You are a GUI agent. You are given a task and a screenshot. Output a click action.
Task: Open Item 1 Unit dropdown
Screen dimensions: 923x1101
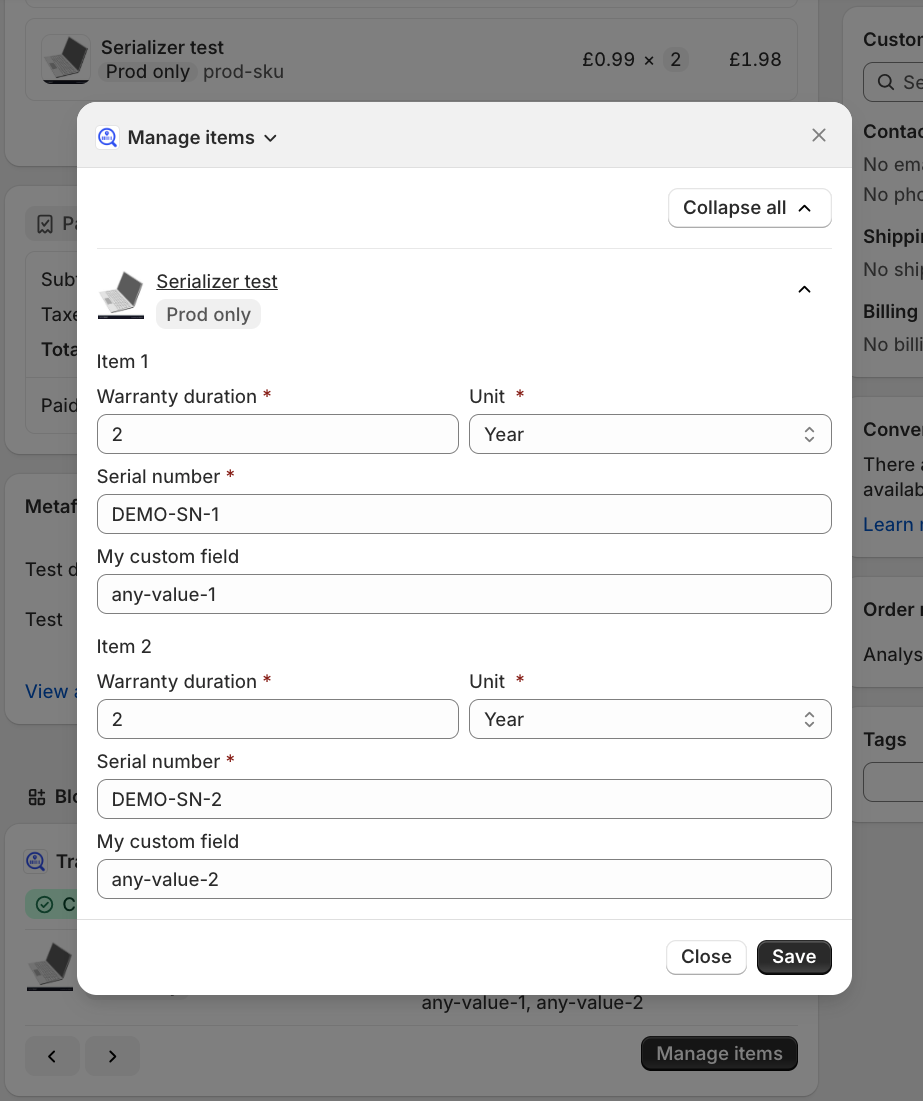650,434
